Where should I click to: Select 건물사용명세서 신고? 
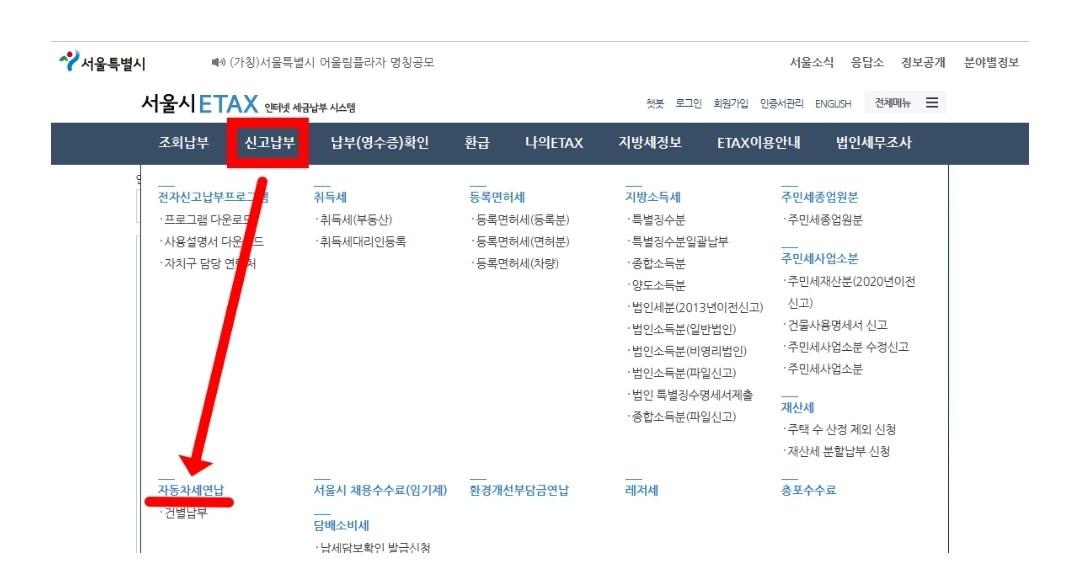tap(835, 325)
